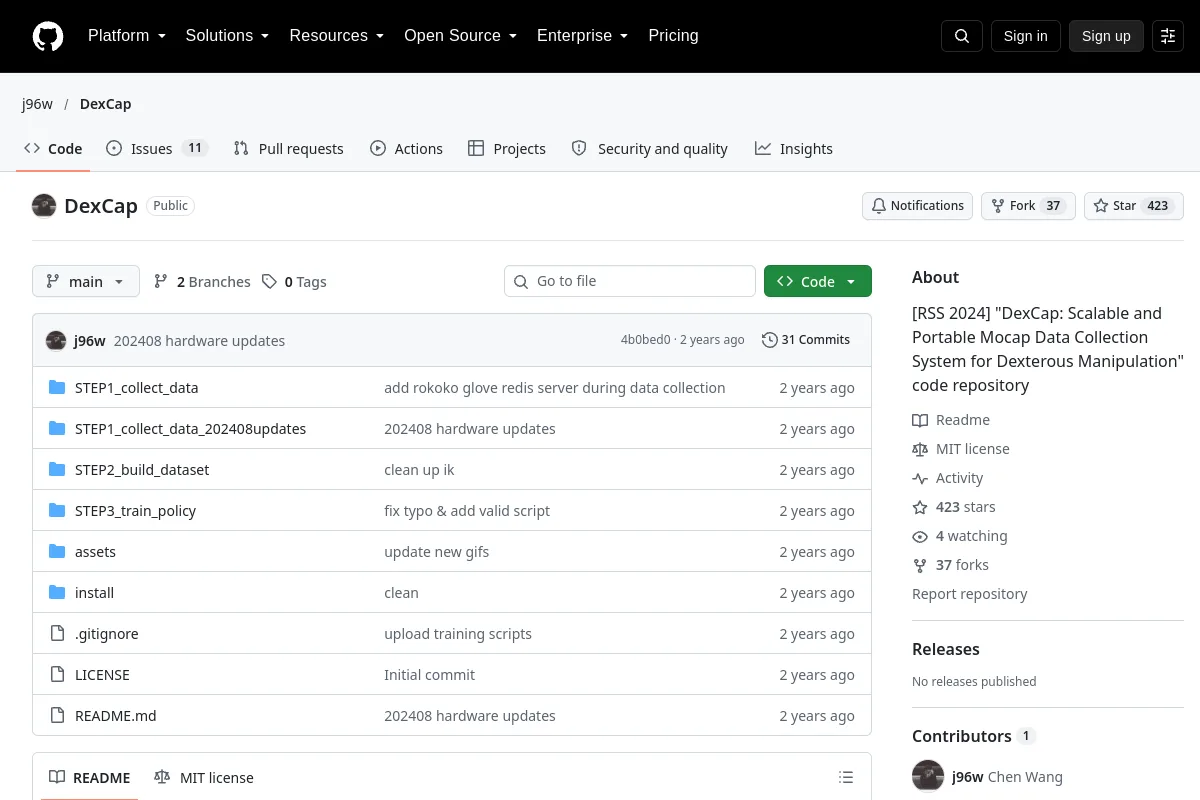Expand the Enterprise menu
The width and height of the screenshot is (1200, 800).
(x=582, y=36)
